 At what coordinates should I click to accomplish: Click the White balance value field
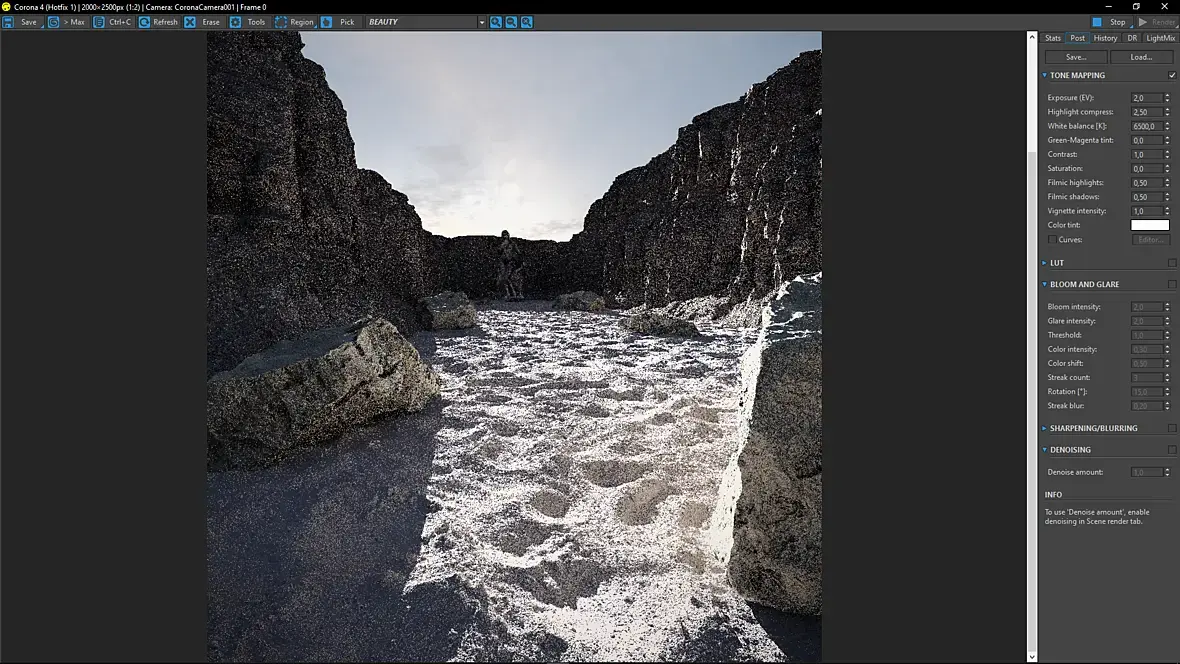point(1147,126)
